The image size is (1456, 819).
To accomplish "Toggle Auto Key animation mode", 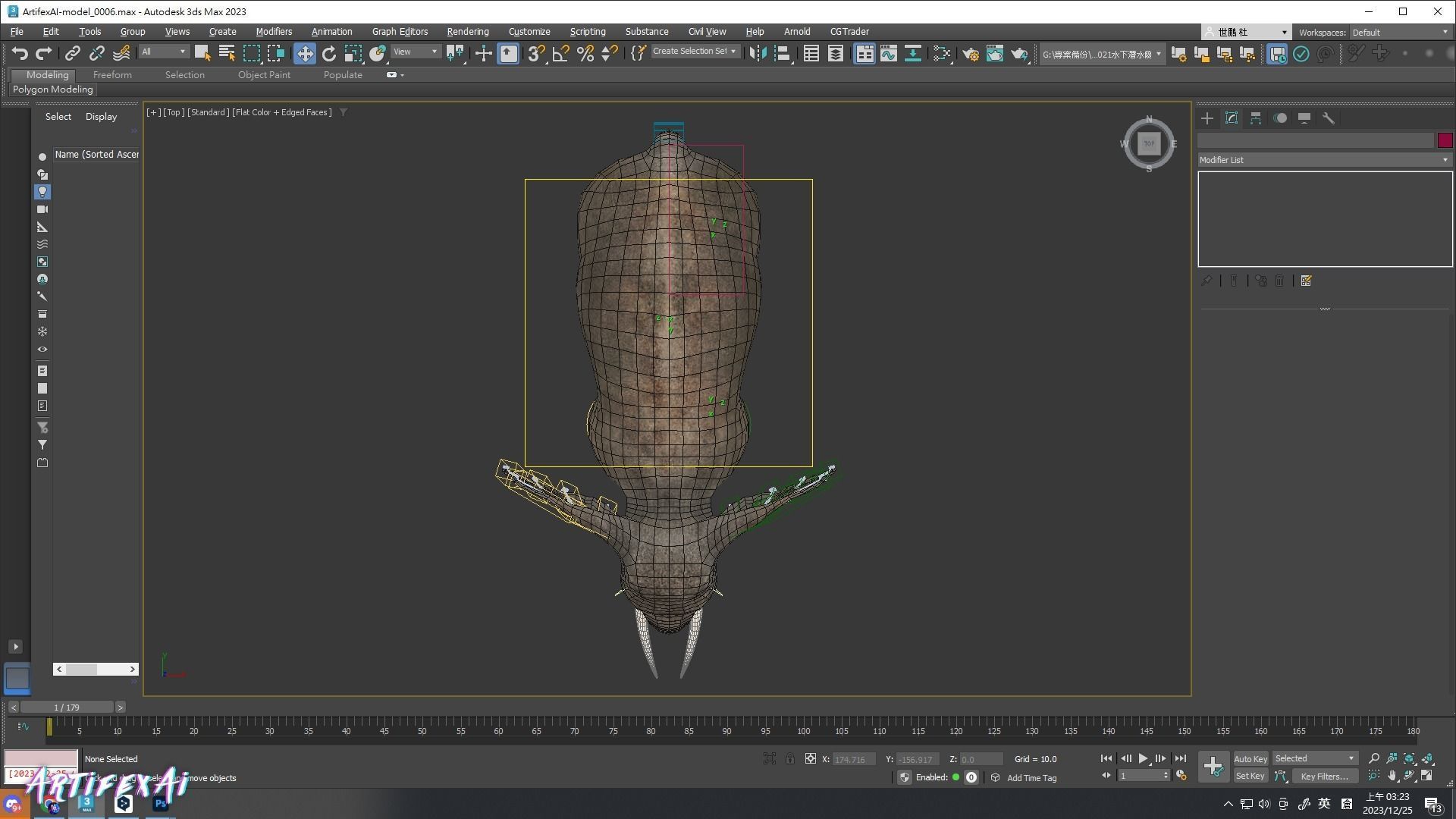I will click(x=1250, y=759).
